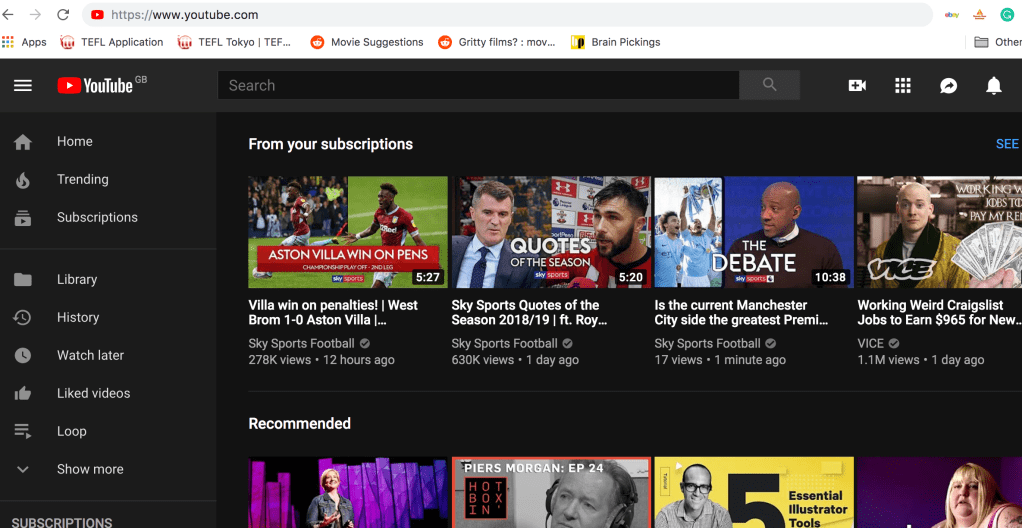Open Watch later playlist
The height and width of the screenshot is (528, 1022).
(x=90, y=356)
